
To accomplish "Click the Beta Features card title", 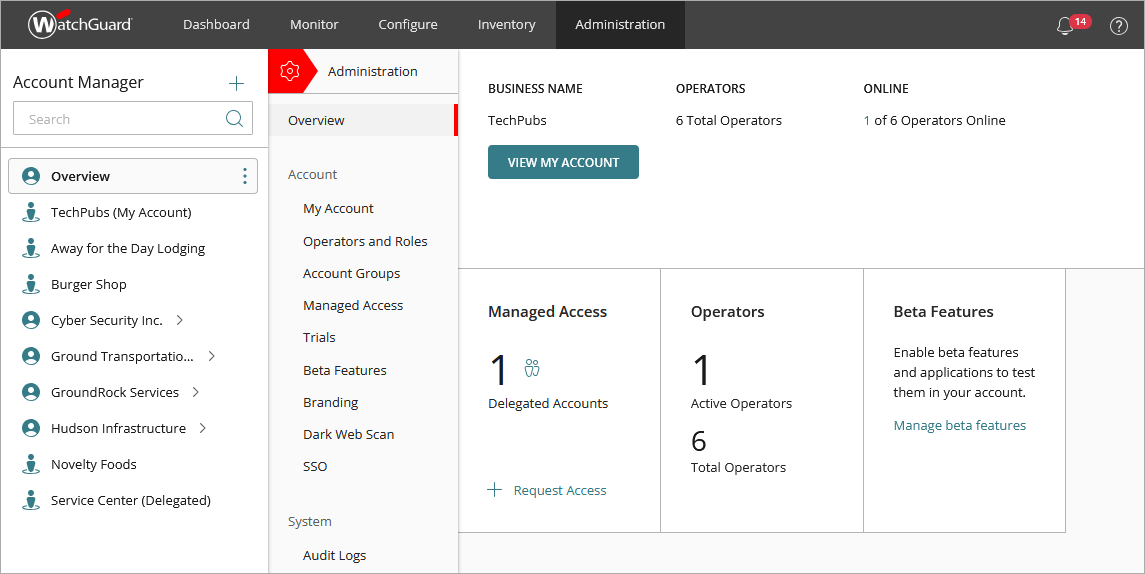I will pyautogui.click(x=943, y=312).
